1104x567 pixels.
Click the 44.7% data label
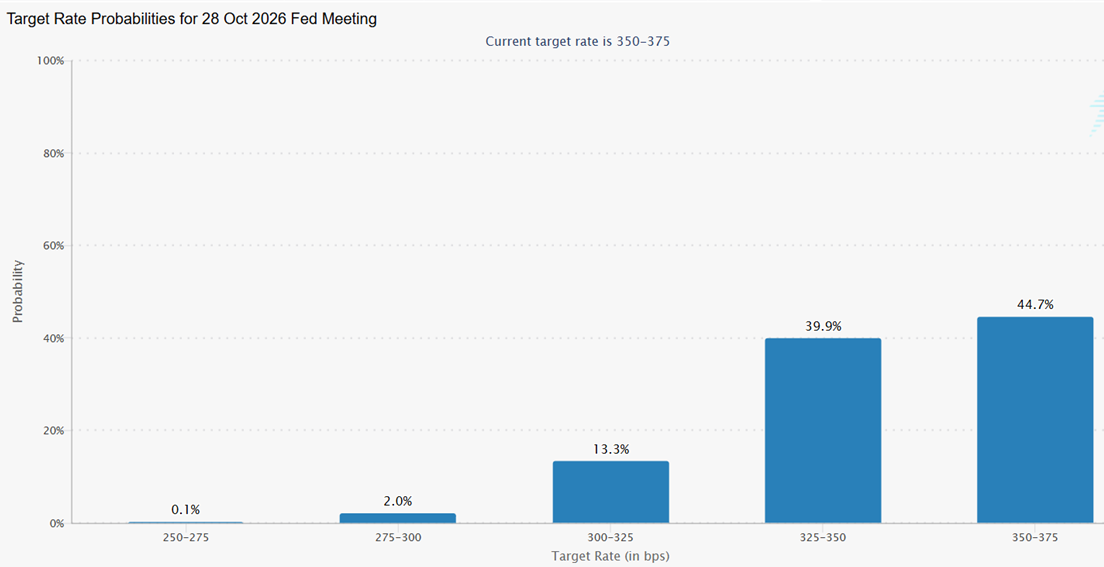1034,305
